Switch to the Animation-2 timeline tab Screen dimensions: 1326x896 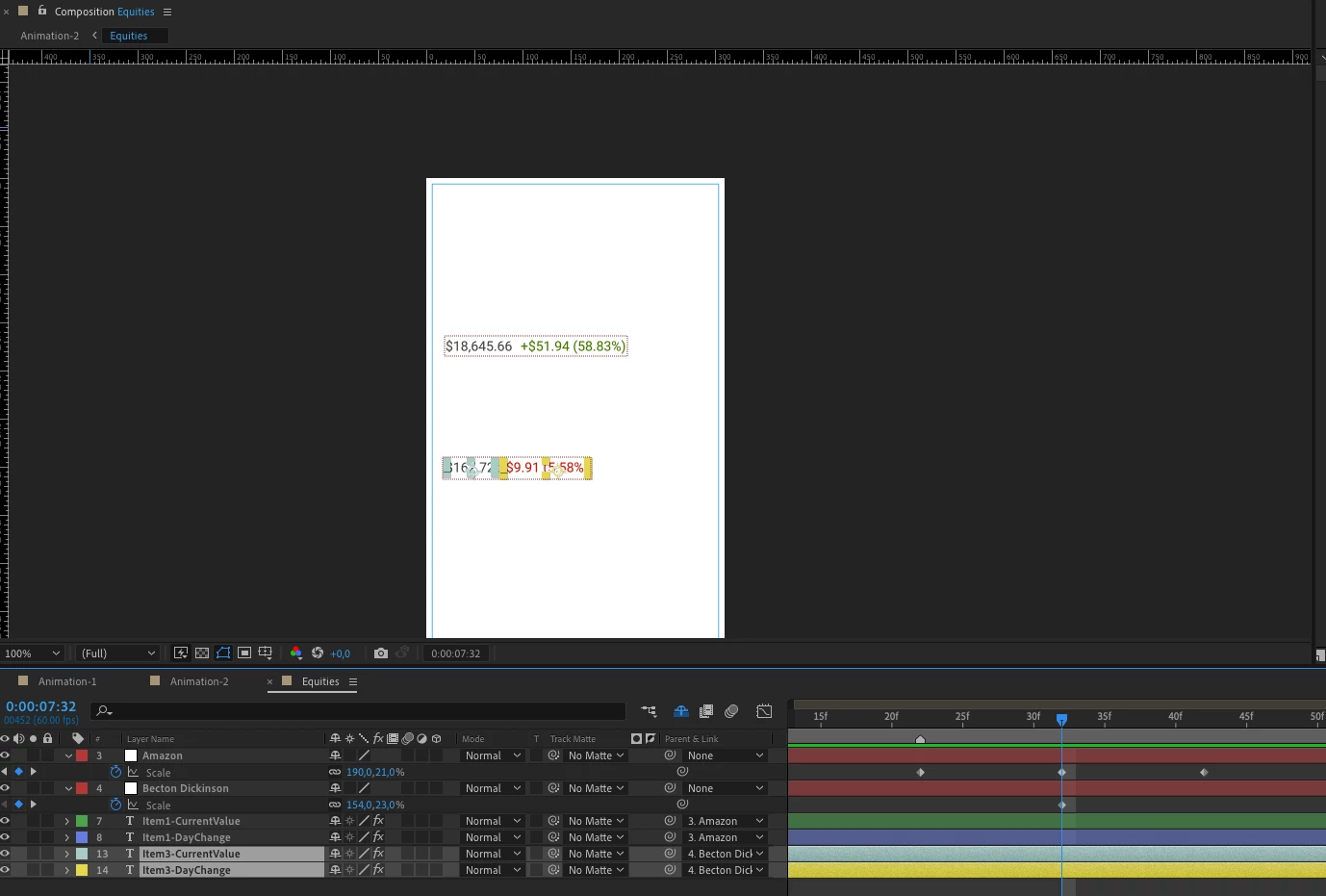199,681
